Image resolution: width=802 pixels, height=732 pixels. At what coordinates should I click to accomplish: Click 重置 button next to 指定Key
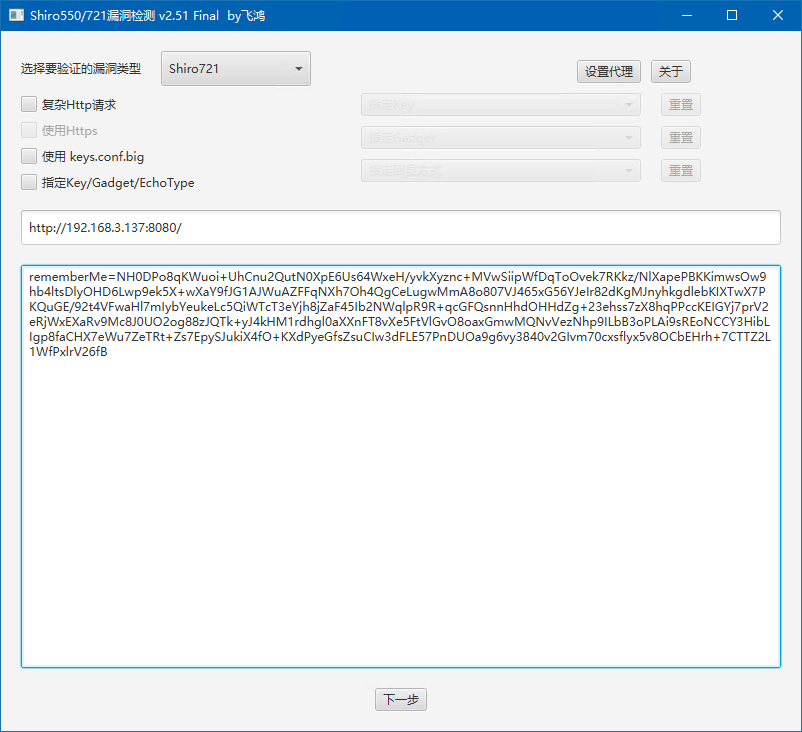(x=681, y=105)
